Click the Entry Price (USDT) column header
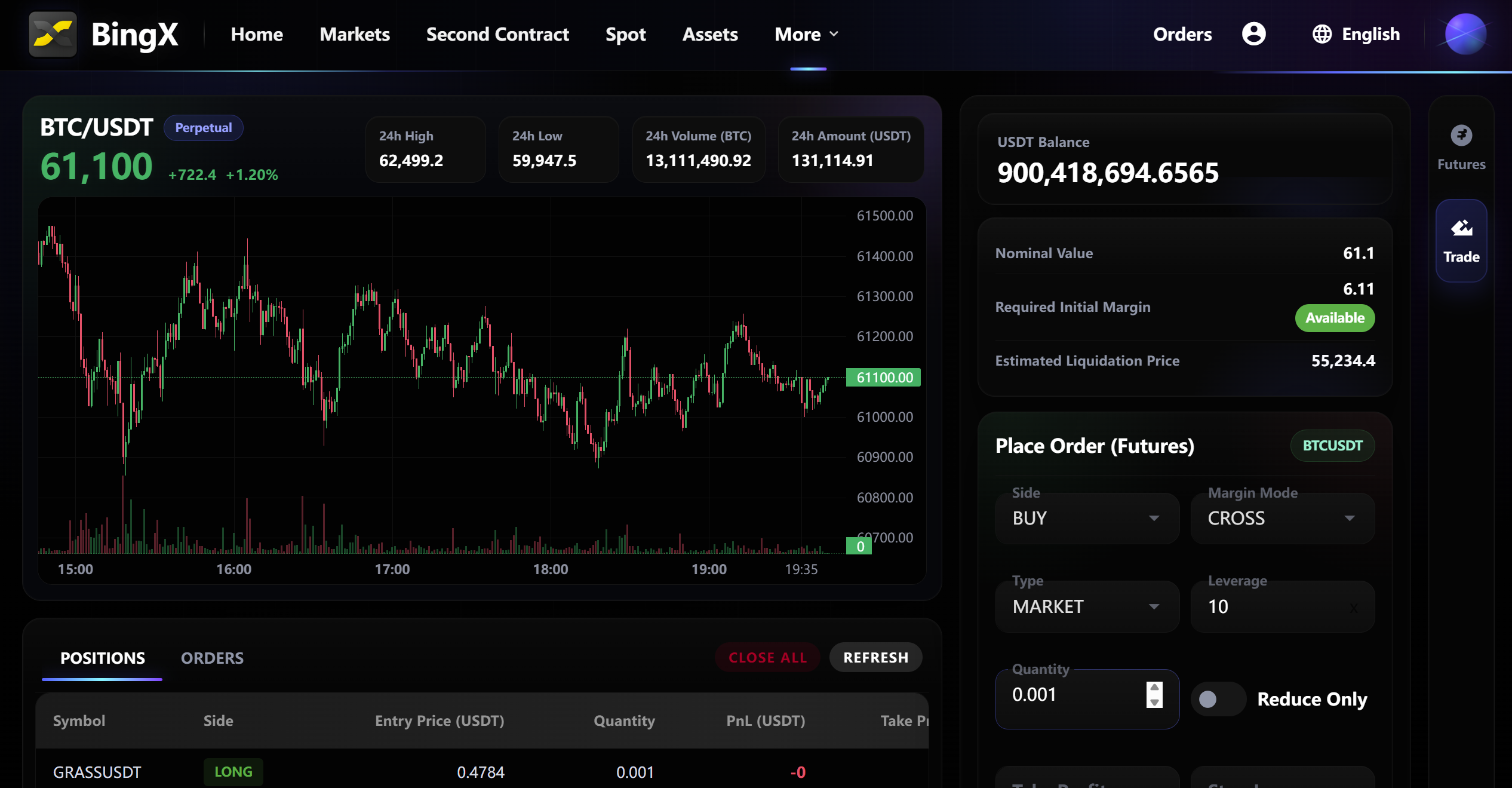Viewport: 1512px width, 788px height. point(440,720)
